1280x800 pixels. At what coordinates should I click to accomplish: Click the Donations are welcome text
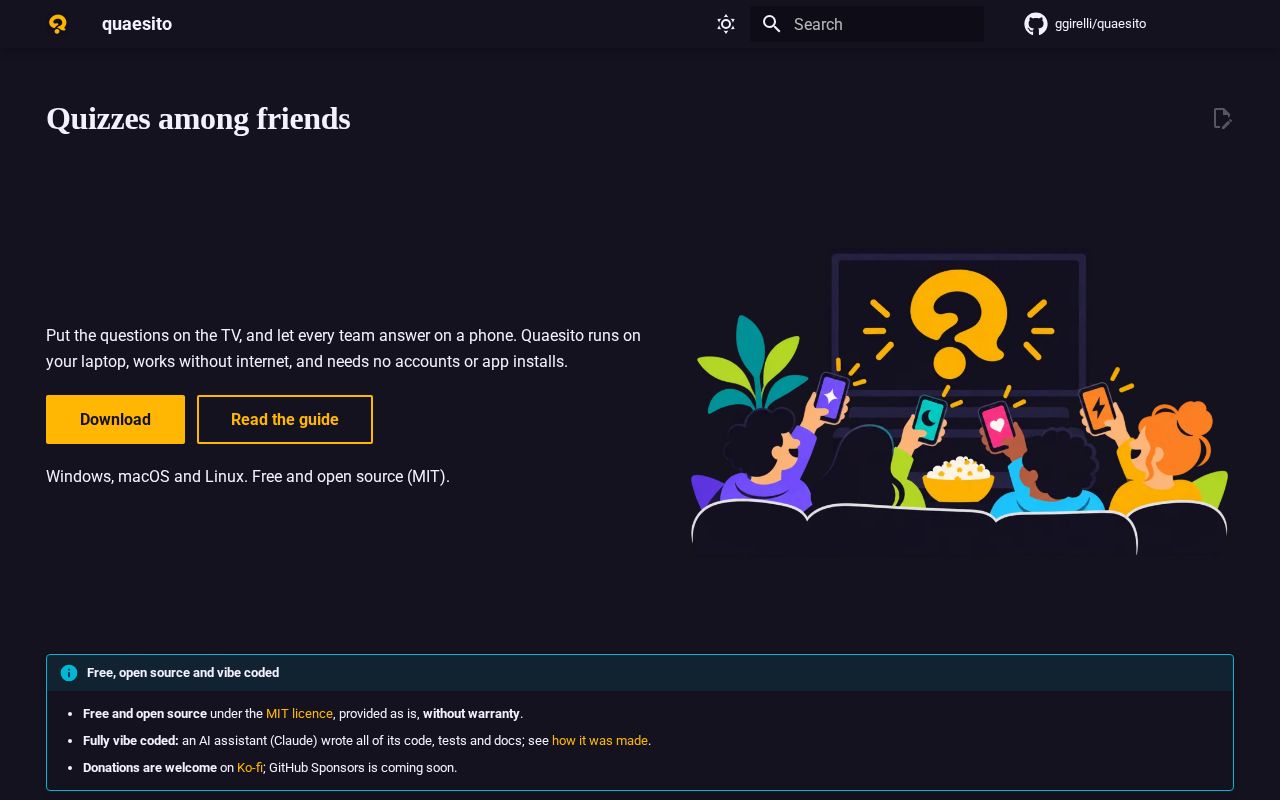pos(150,768)
